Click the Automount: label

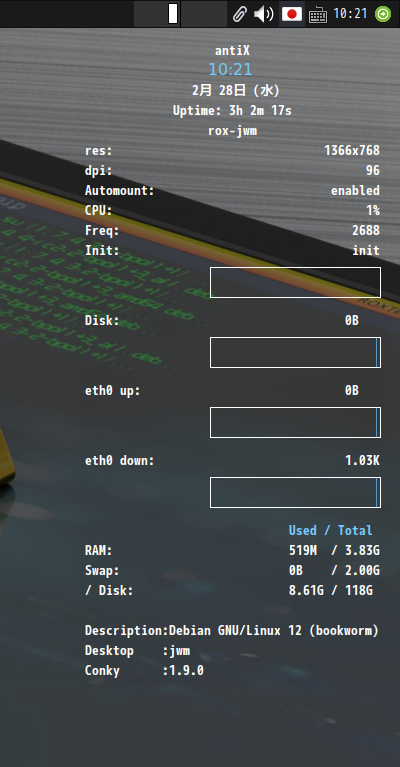[x=119, y=191]
